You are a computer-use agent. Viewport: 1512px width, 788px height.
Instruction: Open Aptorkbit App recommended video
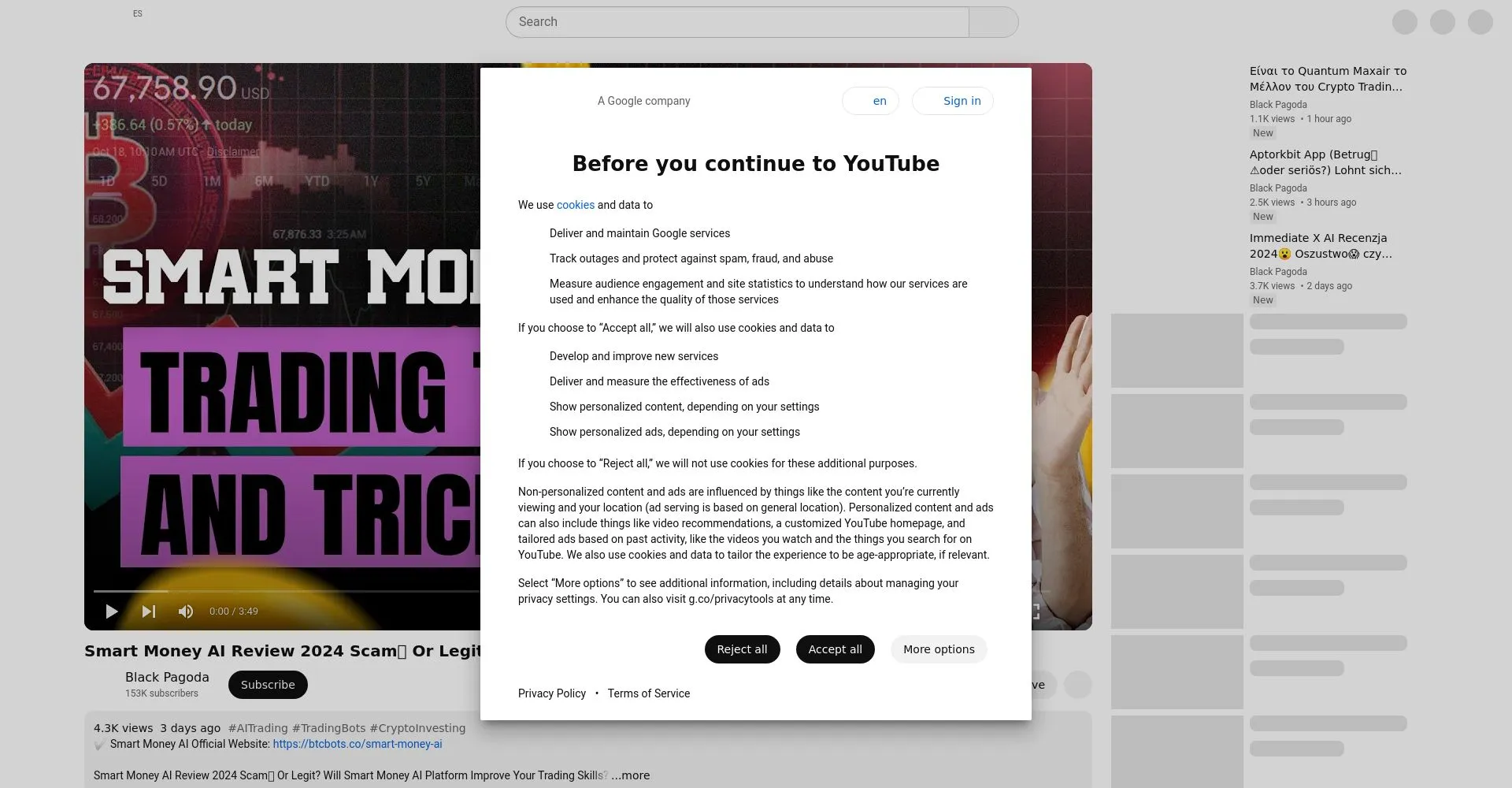pos(1325,162)
